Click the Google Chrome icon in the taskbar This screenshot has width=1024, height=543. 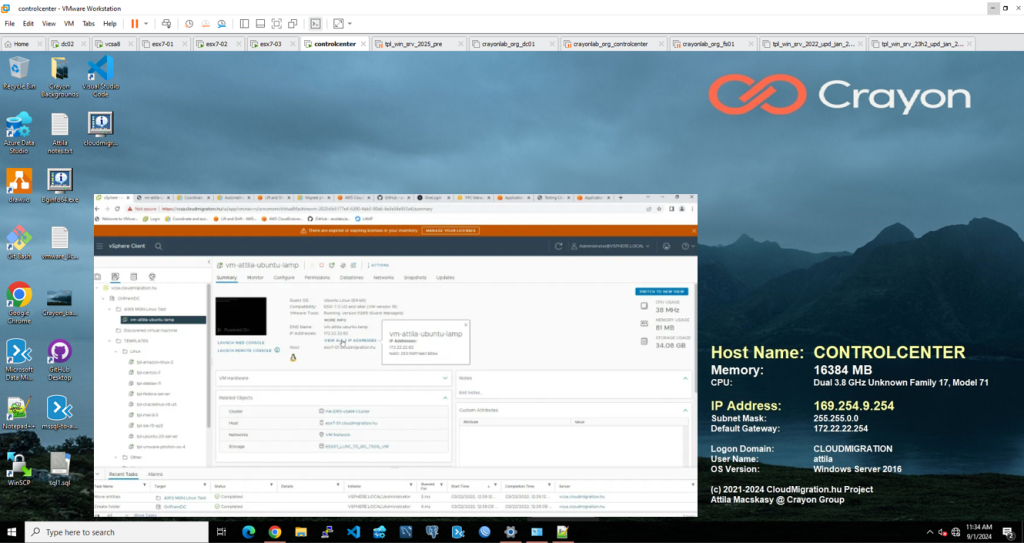click(x=274, y=532)
